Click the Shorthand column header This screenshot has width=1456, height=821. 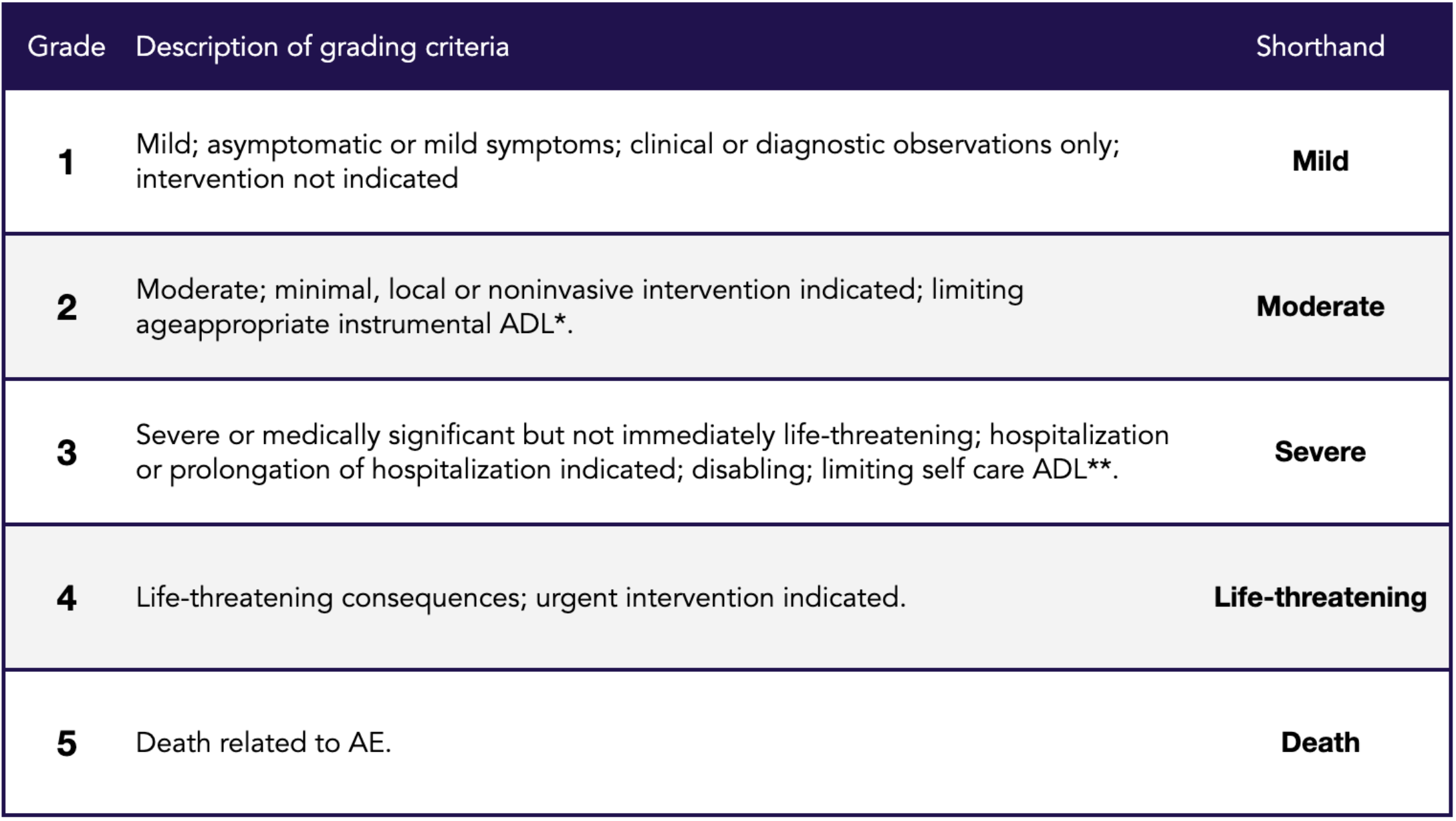tap(1320, 47)
